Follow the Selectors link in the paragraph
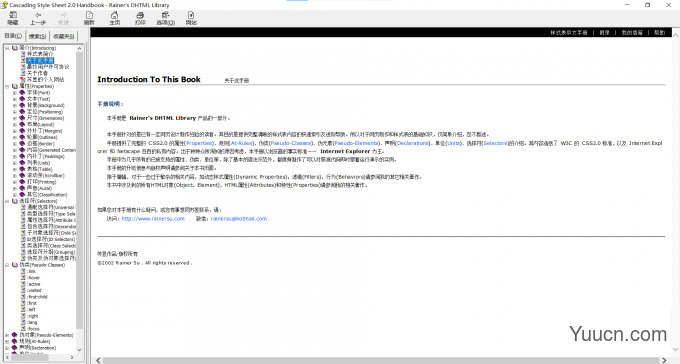 pos(495,143)
